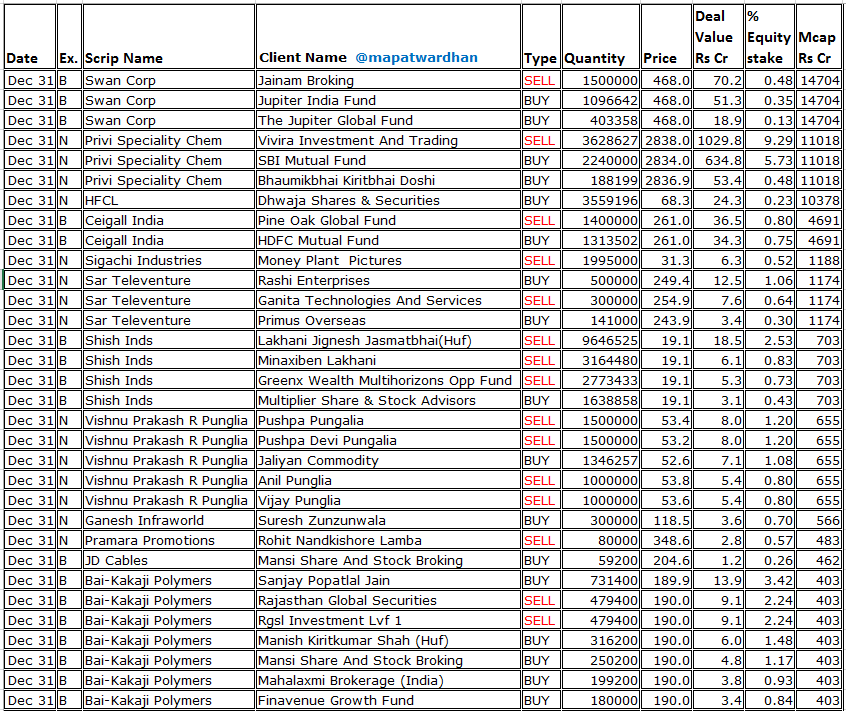
Task: Click the Date column header
Action: [30, 37]
